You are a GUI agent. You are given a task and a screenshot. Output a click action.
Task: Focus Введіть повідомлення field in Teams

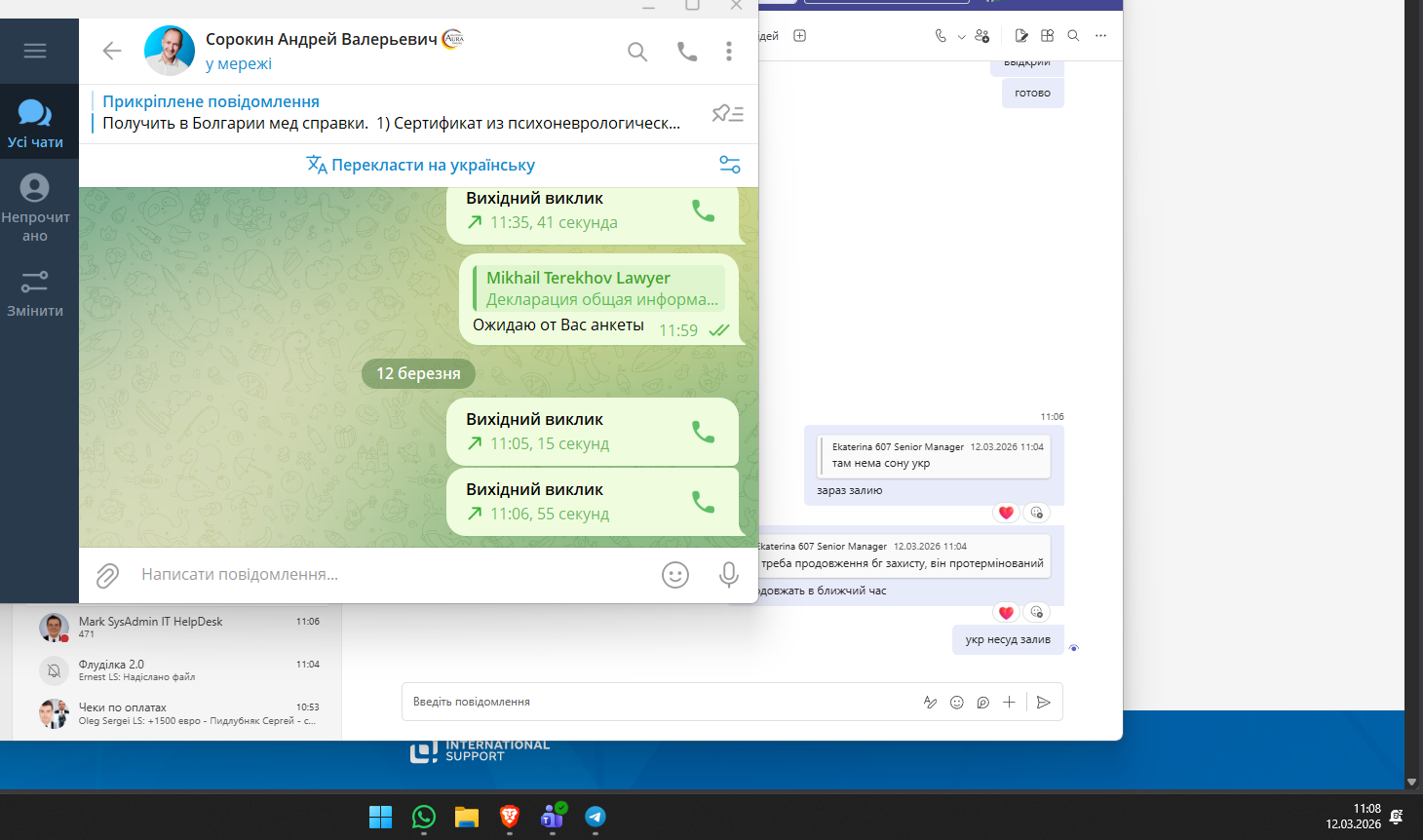tap(663, 702)
